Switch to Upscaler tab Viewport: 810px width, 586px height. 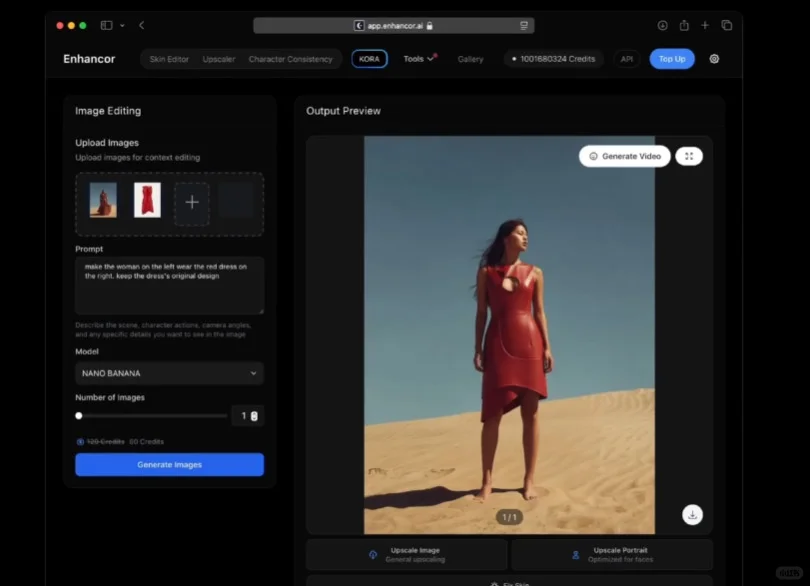tap(219, 59)
